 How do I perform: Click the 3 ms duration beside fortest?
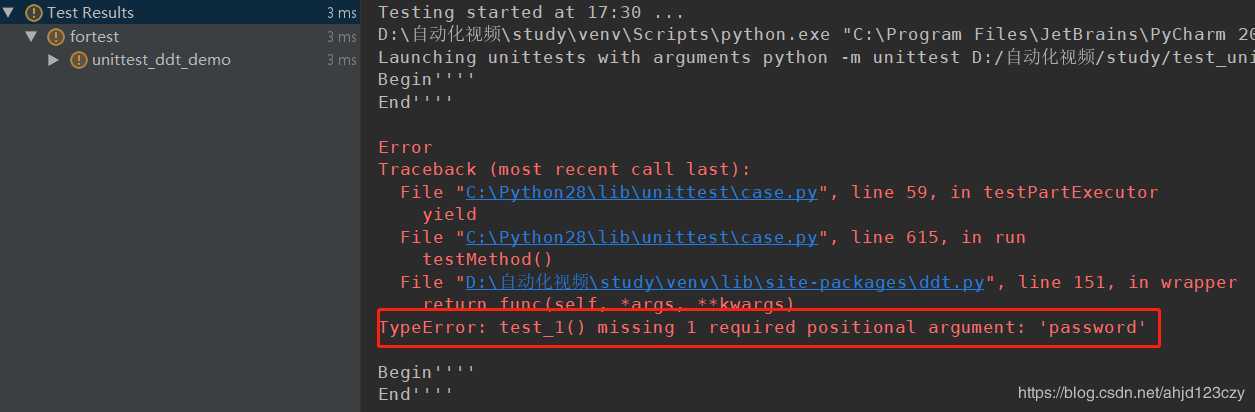[x=341, y=37]
